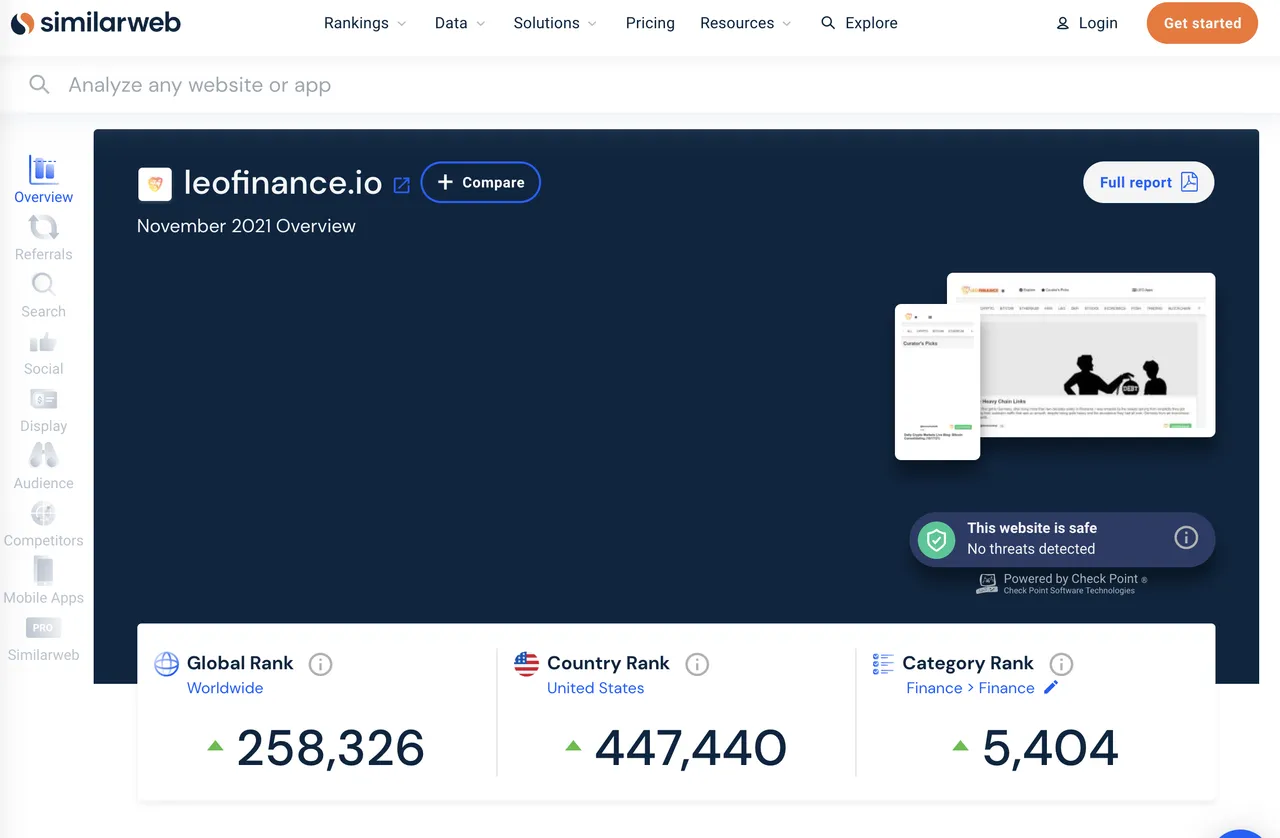Screen dimensions: 1280x838
Task: Click Global Rank info icon
Action: coord(320,664)
